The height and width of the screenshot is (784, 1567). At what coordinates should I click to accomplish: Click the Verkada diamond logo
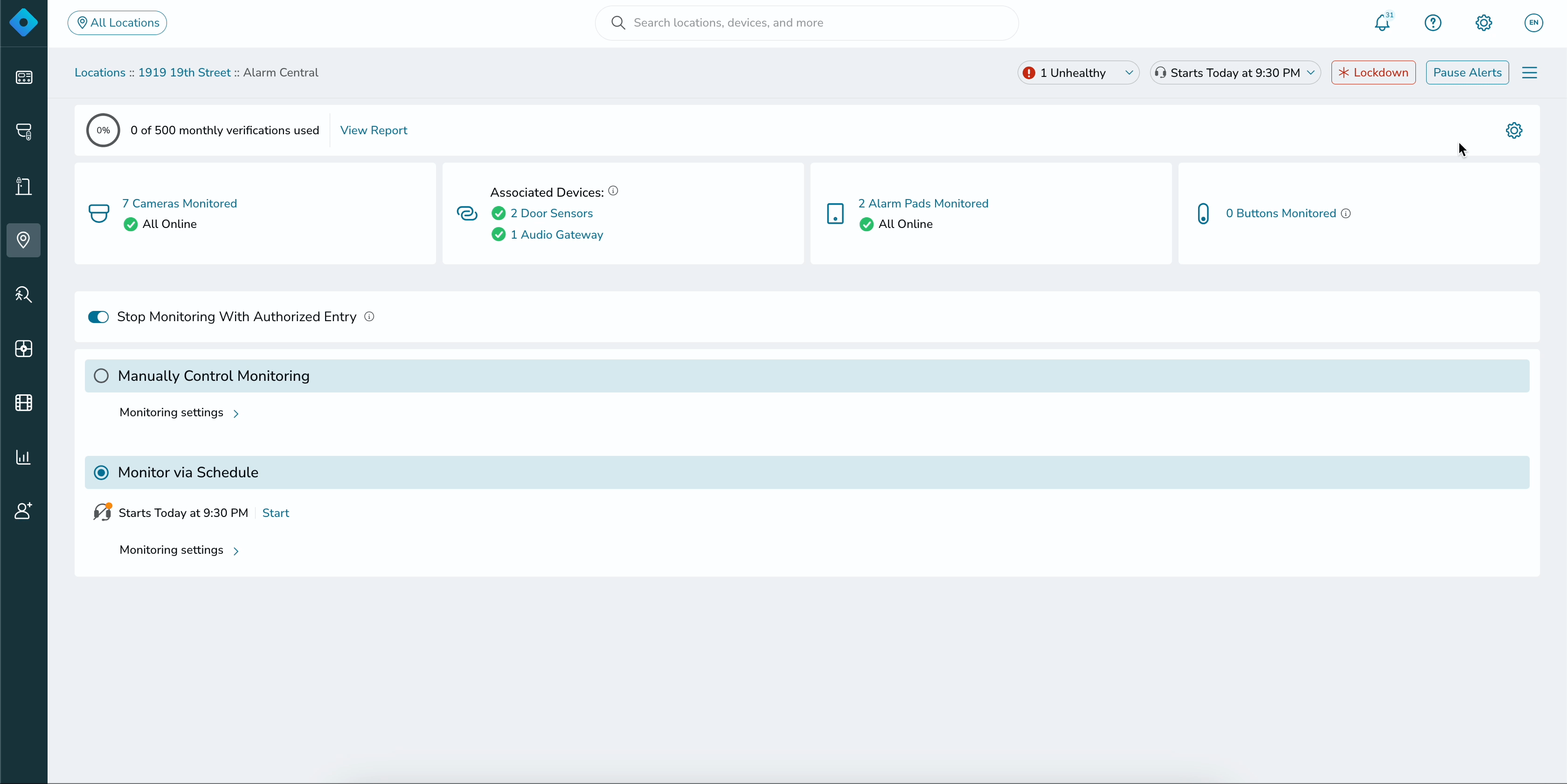(x=24, y=22)
